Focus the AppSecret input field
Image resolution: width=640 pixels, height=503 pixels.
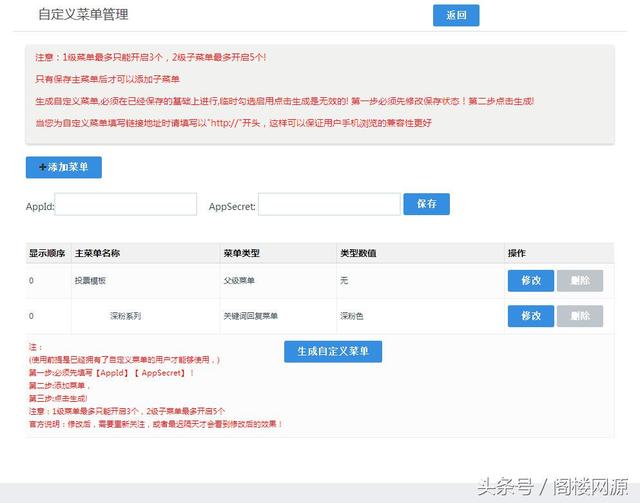[329, 204]
